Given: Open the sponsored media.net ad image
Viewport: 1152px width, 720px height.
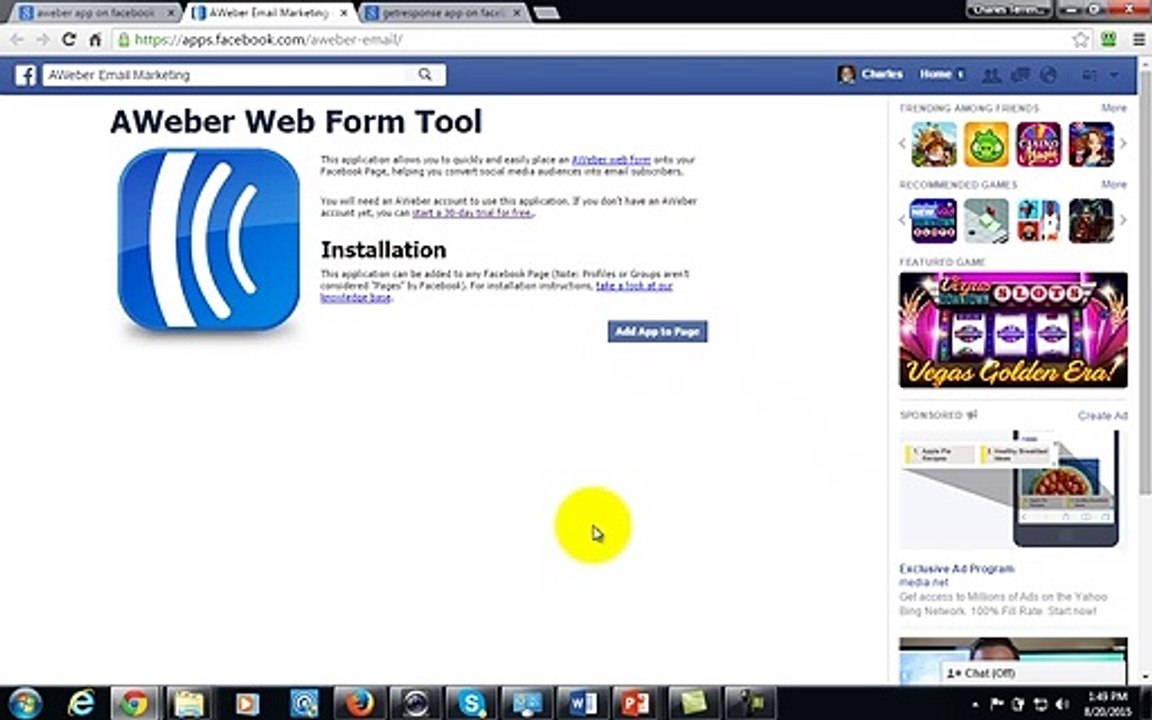Looking at the screenshot, I should coord(1013,489).
